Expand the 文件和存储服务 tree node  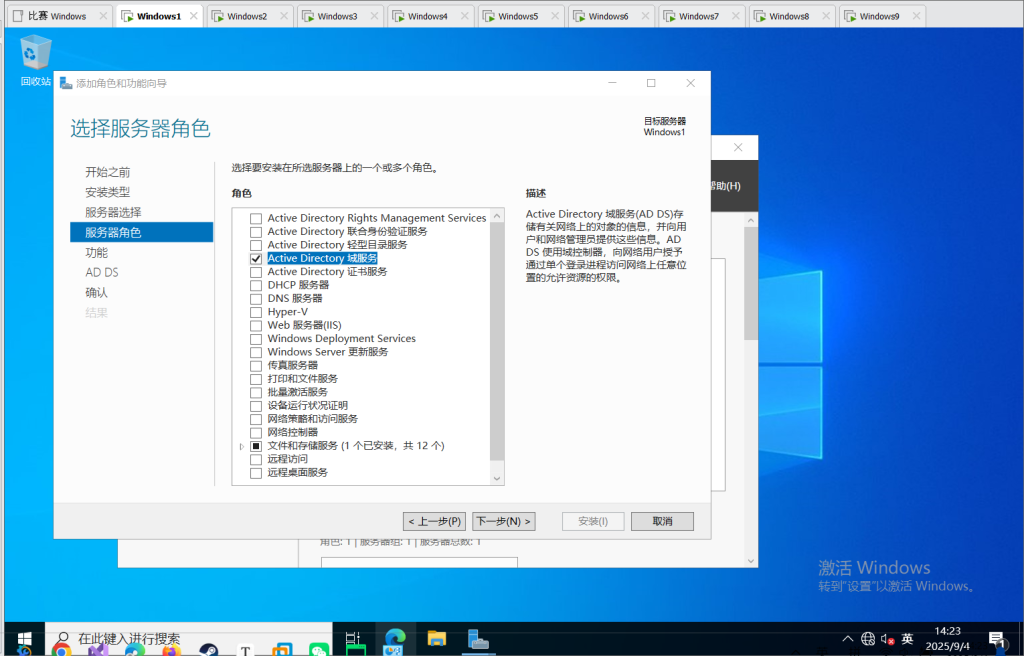point(242,446)
